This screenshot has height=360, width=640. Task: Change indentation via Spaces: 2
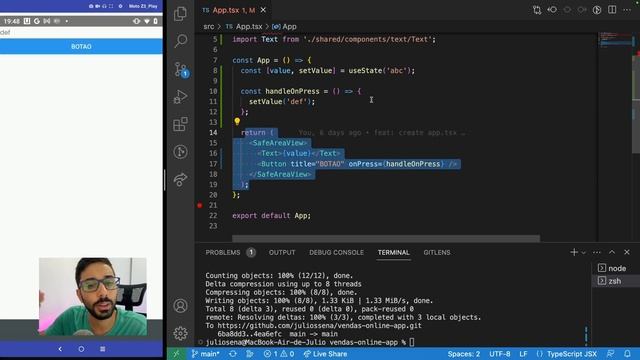click(464, 354)
